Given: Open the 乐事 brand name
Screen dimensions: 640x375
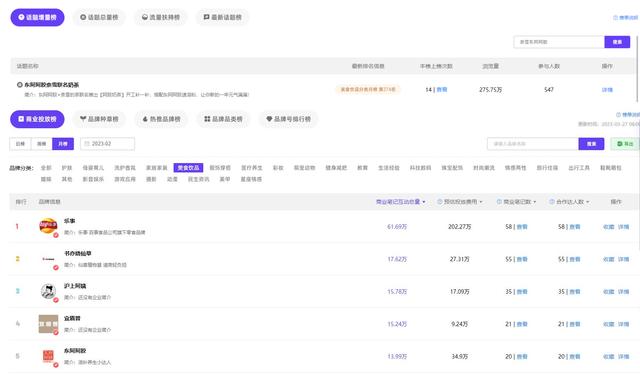Looking at the screenshot, I should (x=69, y=221).
